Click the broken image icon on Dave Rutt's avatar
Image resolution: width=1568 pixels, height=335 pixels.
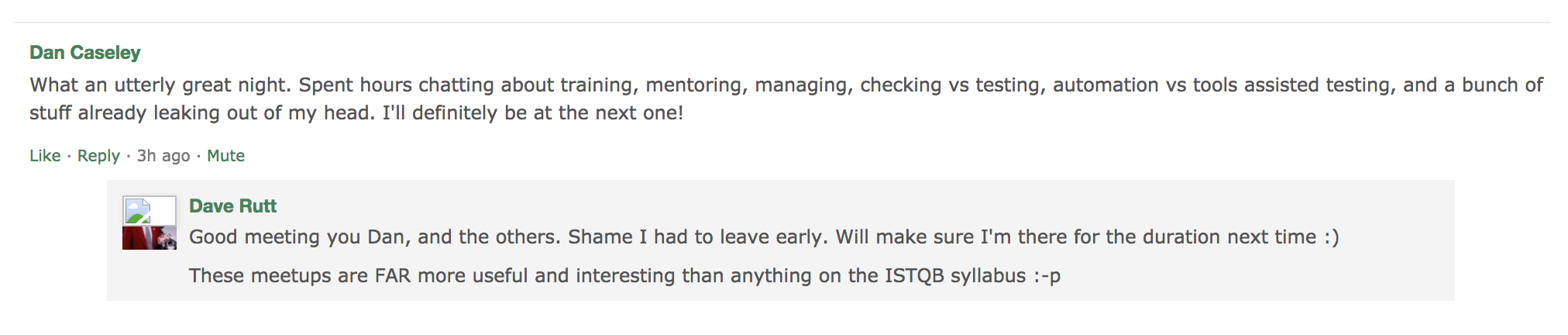(x=138, y=211)
